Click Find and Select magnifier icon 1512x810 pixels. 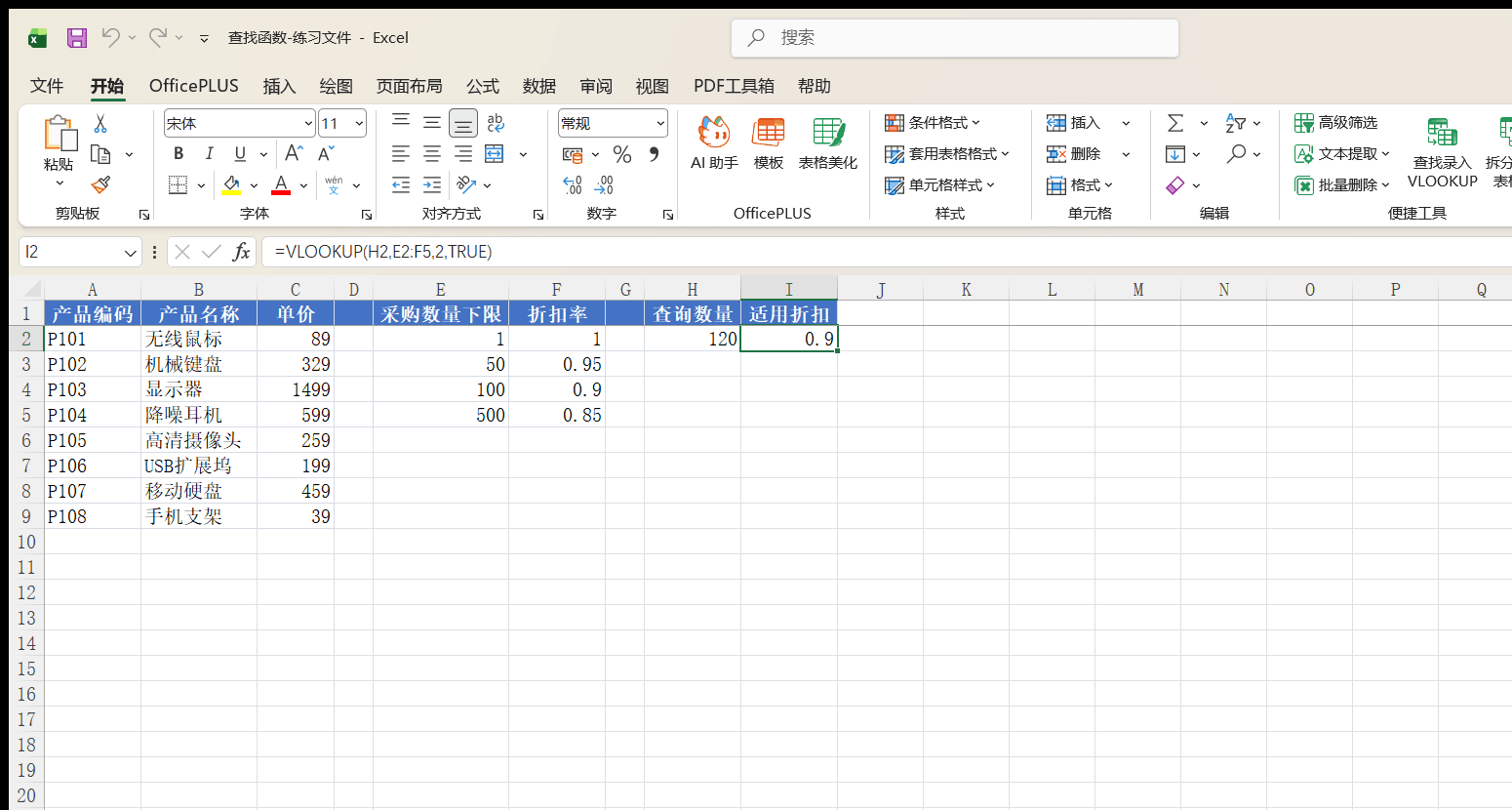point(1237,154)
